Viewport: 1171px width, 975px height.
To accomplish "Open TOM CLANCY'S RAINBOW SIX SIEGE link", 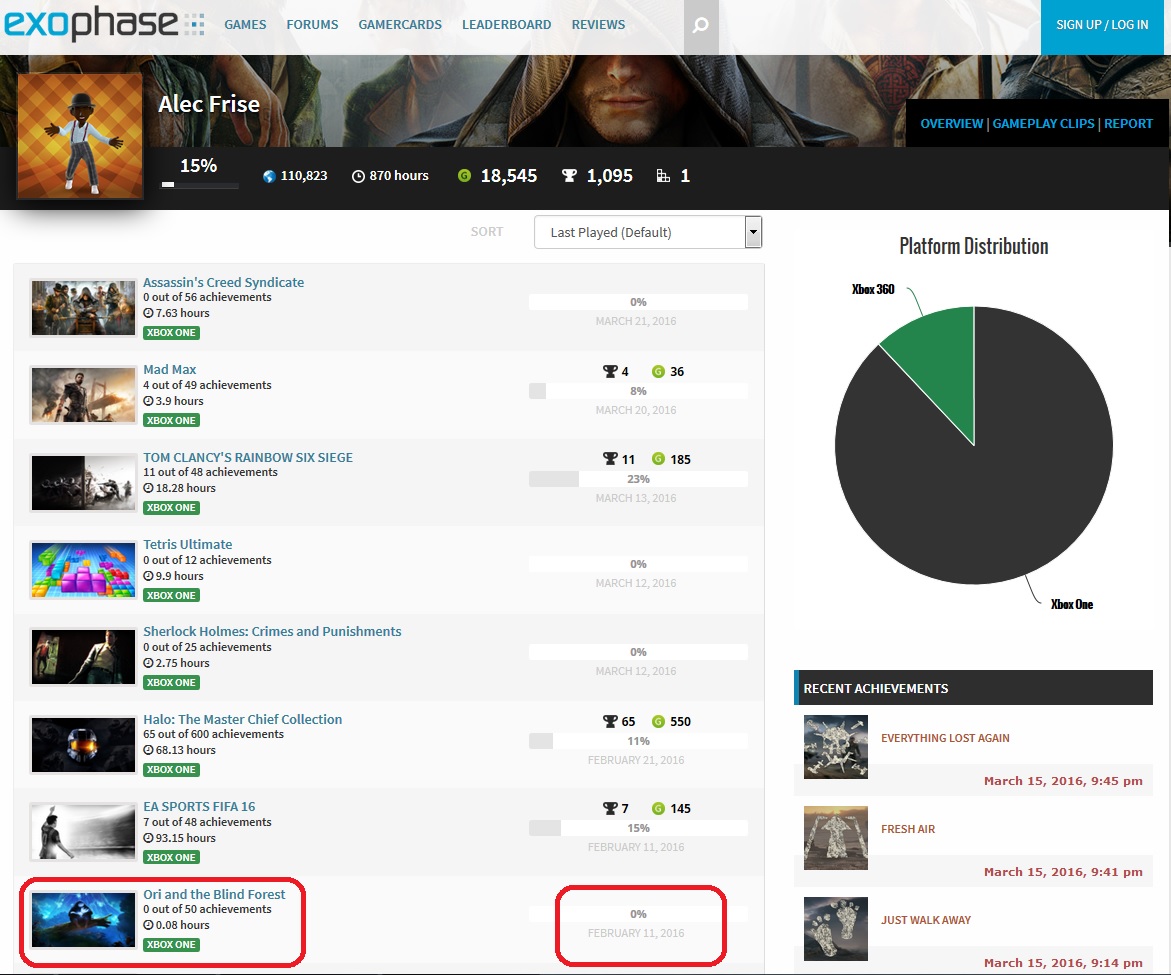I will 248,458.
